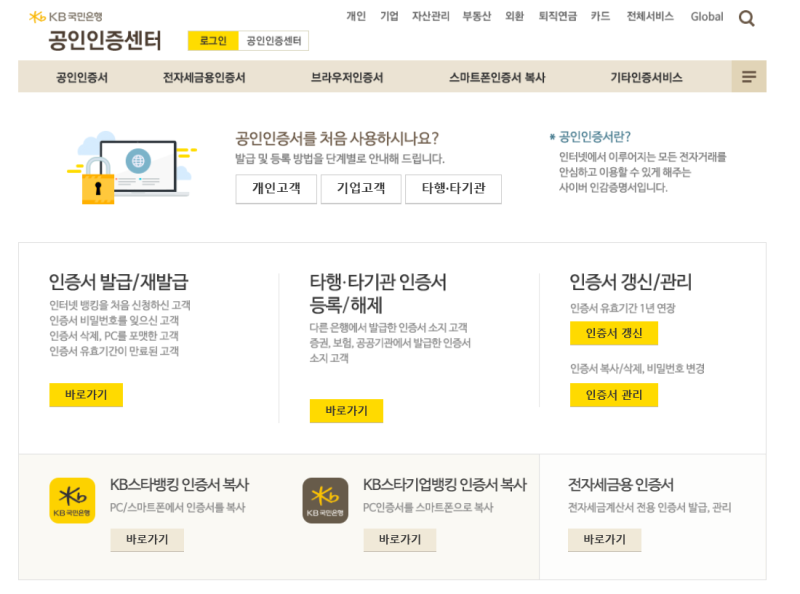Click the 개인고객 guide button
Image resolution: width=800 pixels, height=594 pixels.
coord(276,189)
